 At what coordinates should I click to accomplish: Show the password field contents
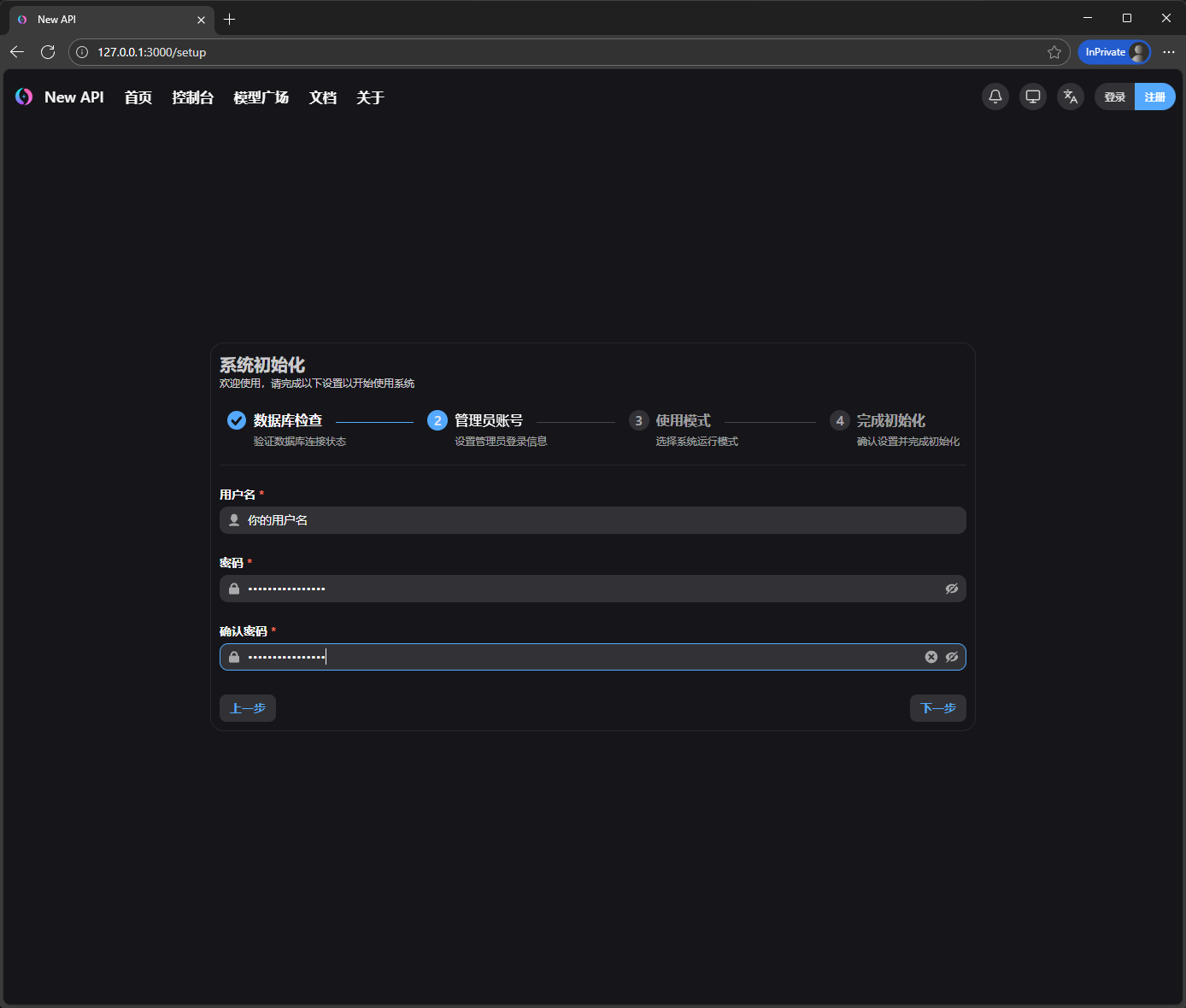pos(952,589)
